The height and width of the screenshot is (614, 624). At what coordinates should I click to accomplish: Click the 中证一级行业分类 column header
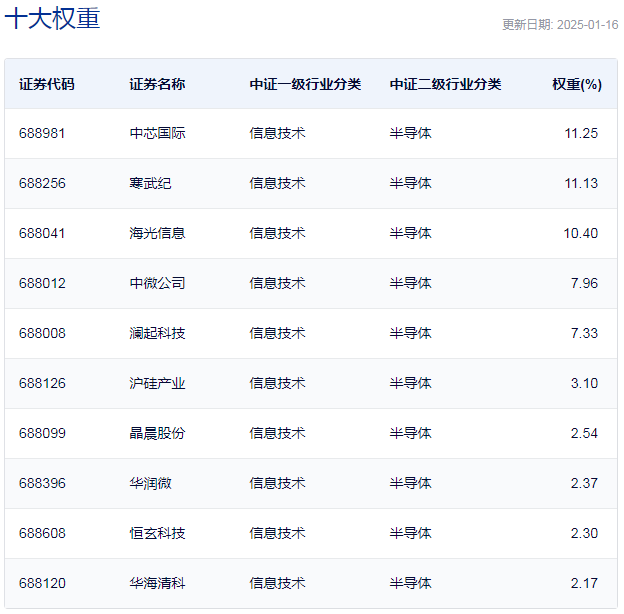(305, 84)
